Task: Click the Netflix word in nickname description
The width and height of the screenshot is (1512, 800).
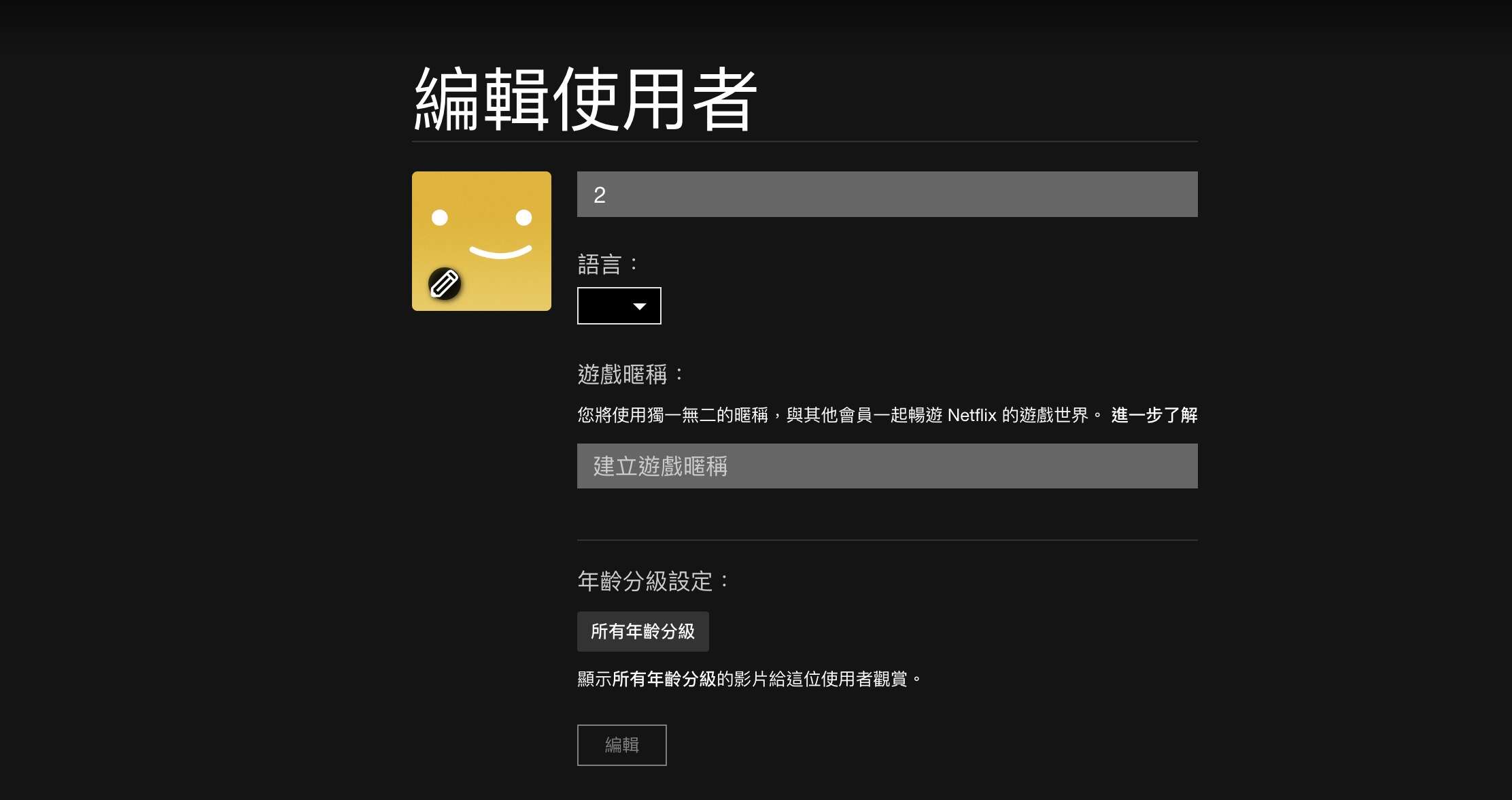Action: coord(972,415)
